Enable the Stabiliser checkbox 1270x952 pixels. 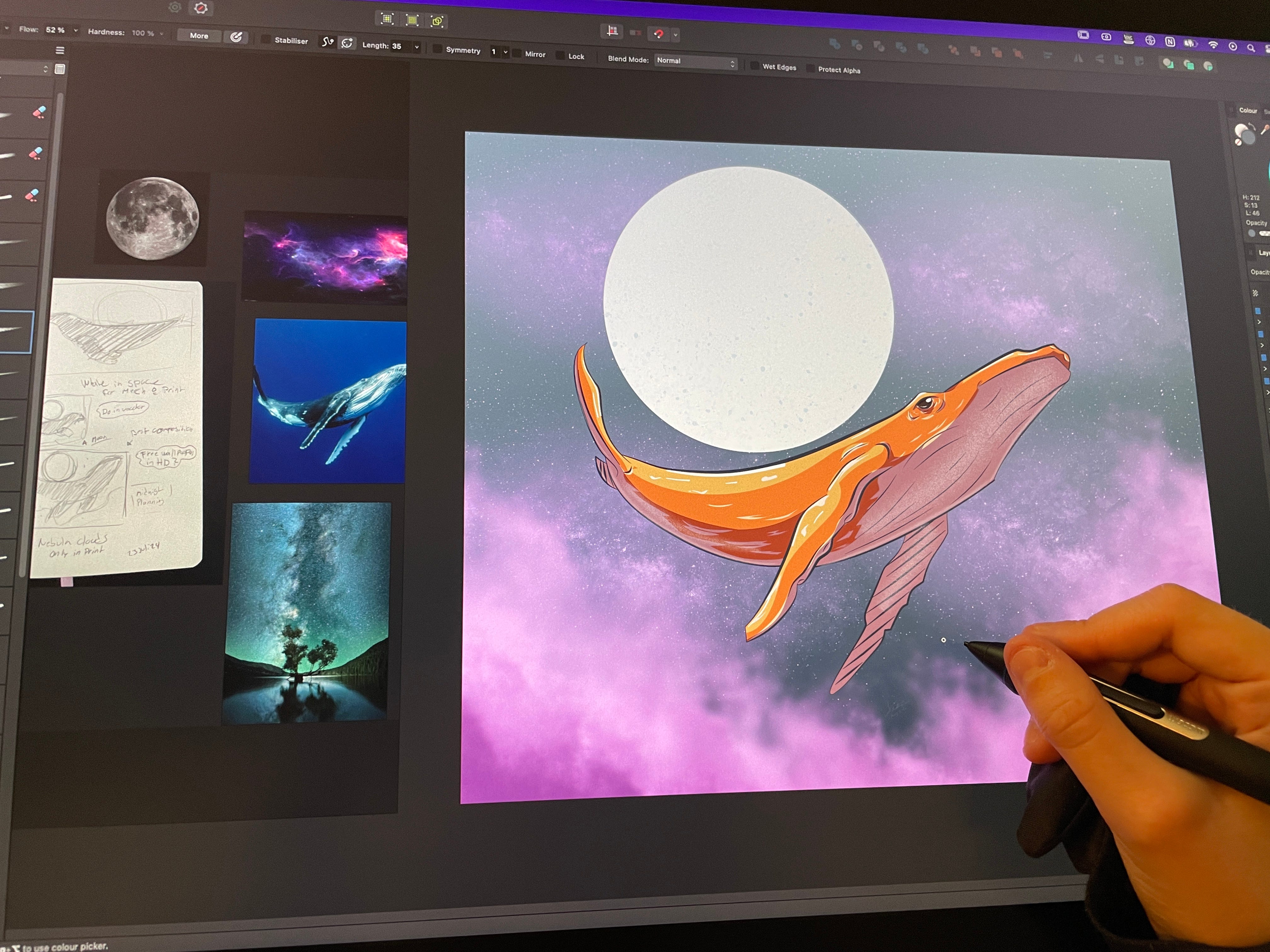266,39
